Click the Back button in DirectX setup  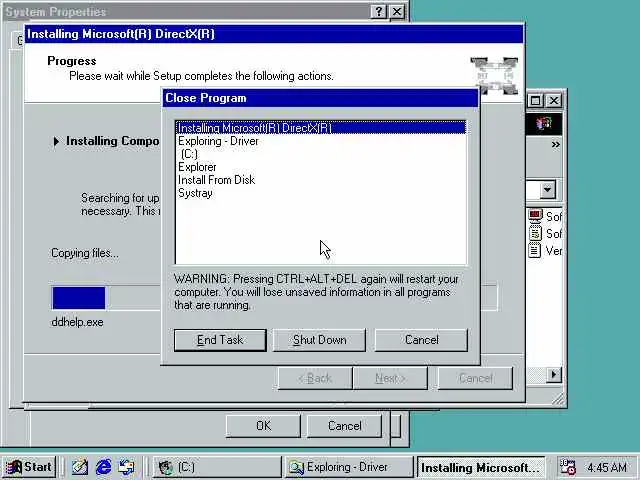315,378
